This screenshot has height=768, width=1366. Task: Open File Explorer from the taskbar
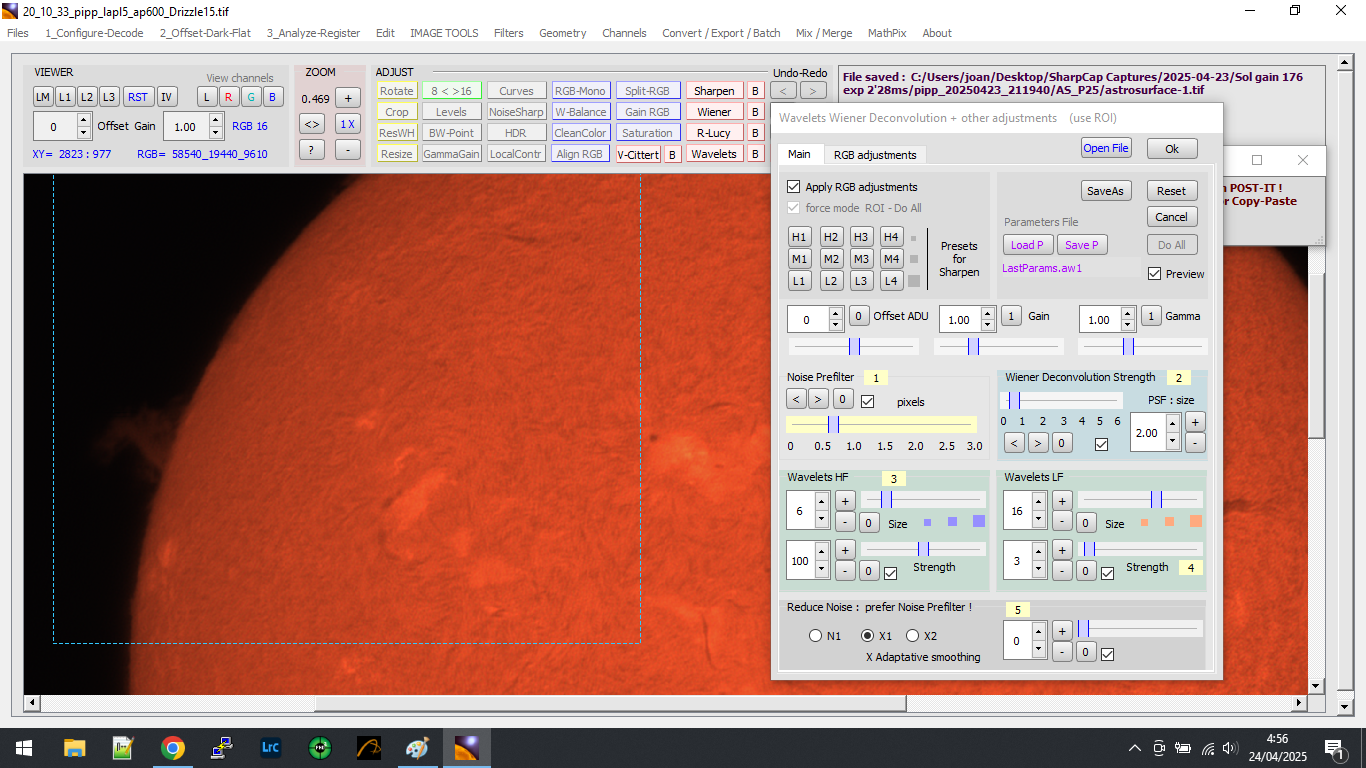[x=75, y=748]
